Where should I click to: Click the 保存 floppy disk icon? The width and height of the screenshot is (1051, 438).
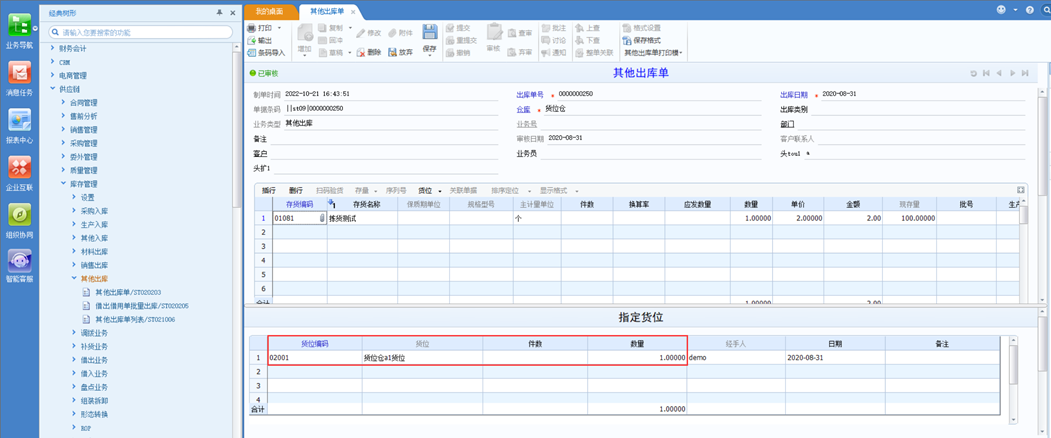[430, 32]
